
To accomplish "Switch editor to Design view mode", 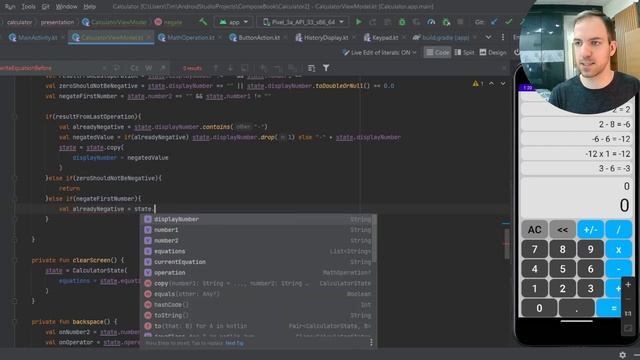I will pyautogui.click(x=493, y=52).
